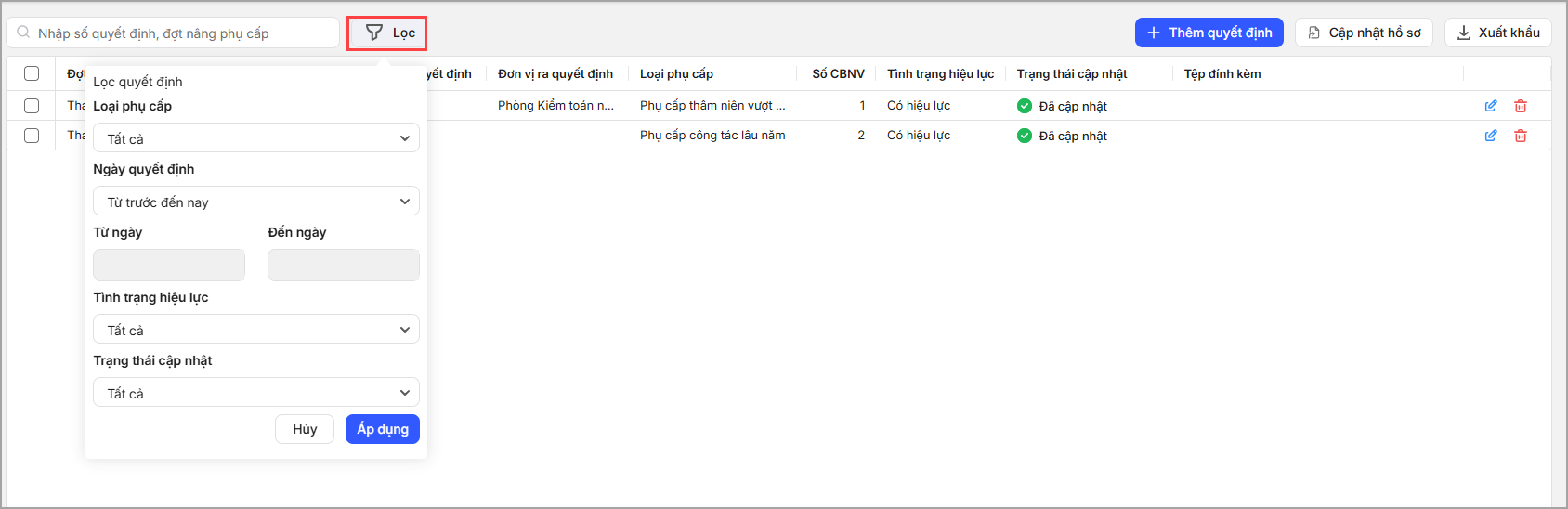
Task: Click the search magnifier icon
Action: tap(23, 33)
